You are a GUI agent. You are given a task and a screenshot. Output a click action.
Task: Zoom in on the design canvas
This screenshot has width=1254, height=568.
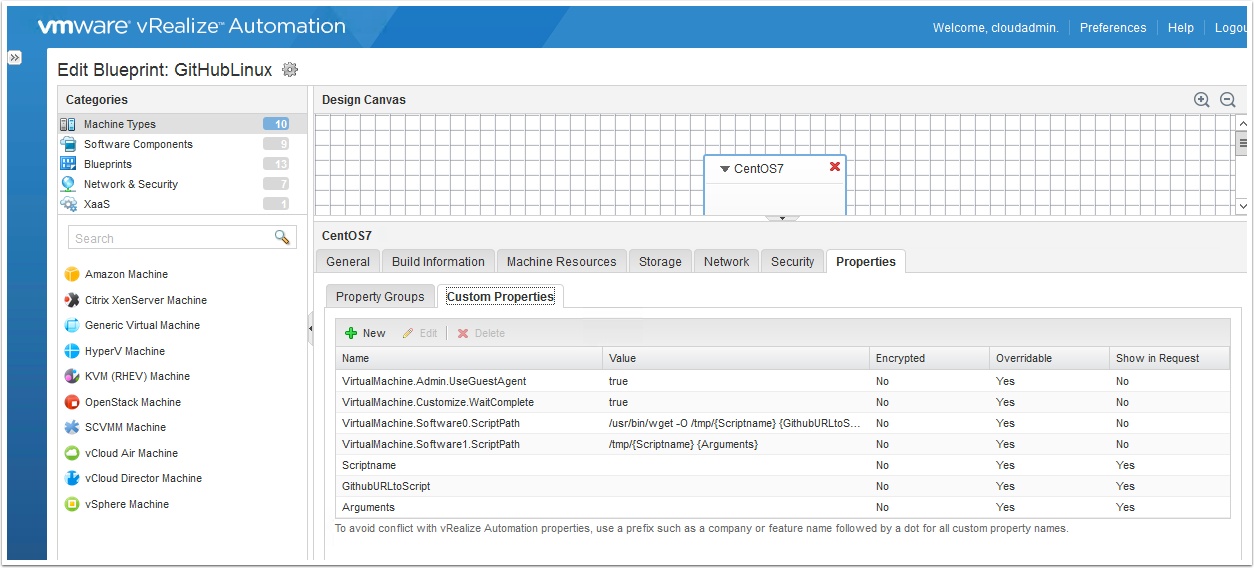[1202, 100]
